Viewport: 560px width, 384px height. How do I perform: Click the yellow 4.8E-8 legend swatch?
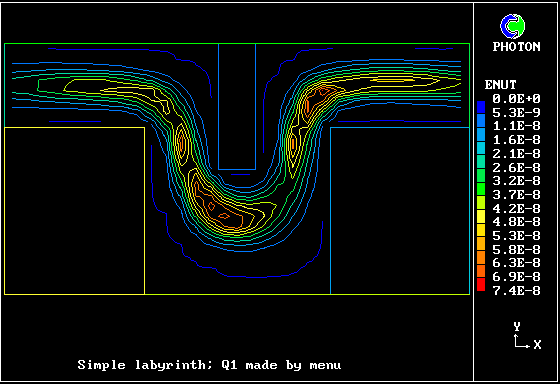point(481,216)
